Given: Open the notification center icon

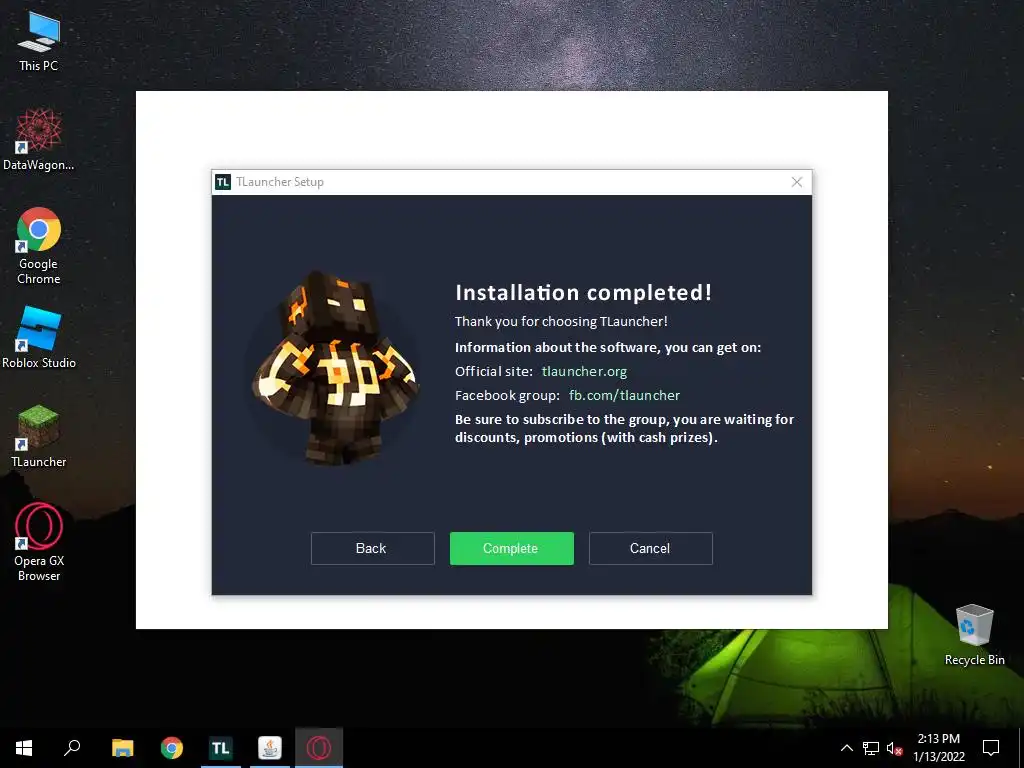Looking at the screenshot, I should click(x=991, y=748).
